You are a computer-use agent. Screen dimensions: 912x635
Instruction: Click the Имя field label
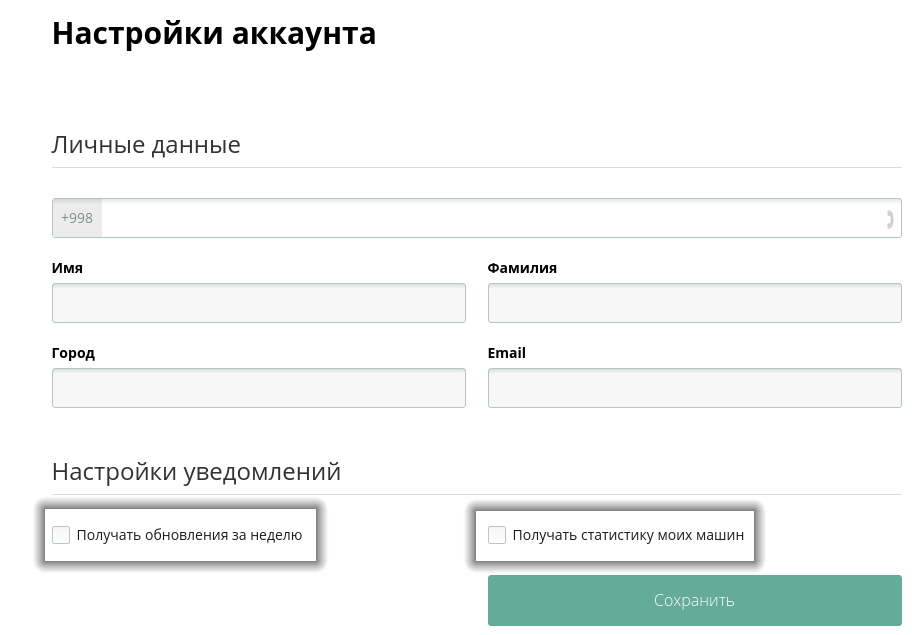pyautogui.click(x=67, y=268)
